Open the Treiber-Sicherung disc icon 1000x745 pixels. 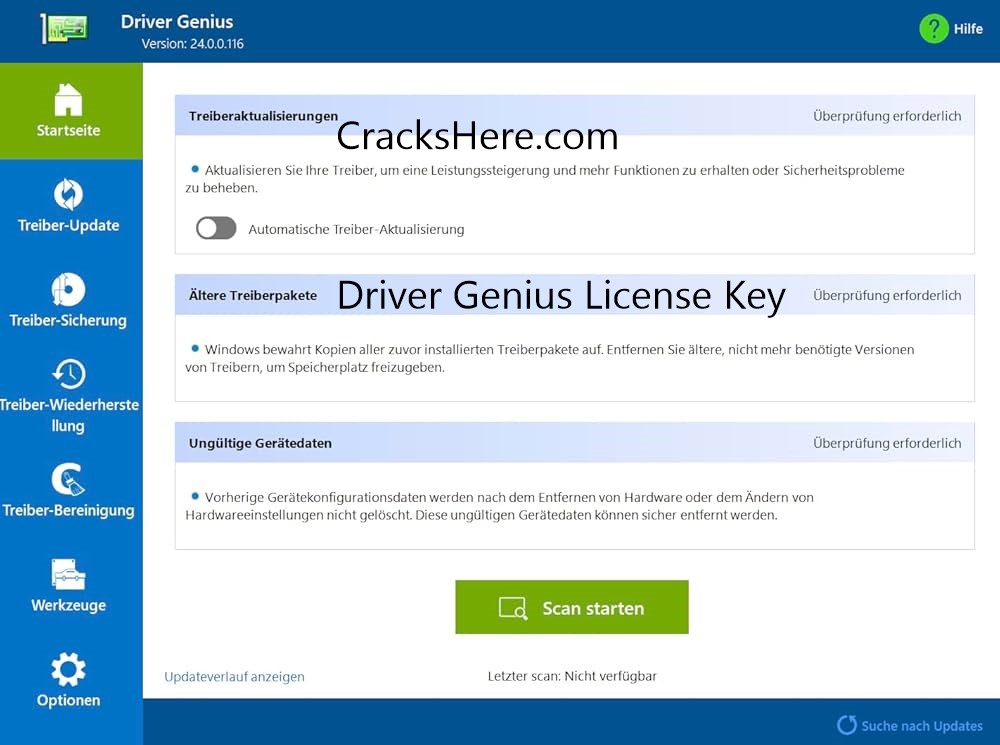68,290
